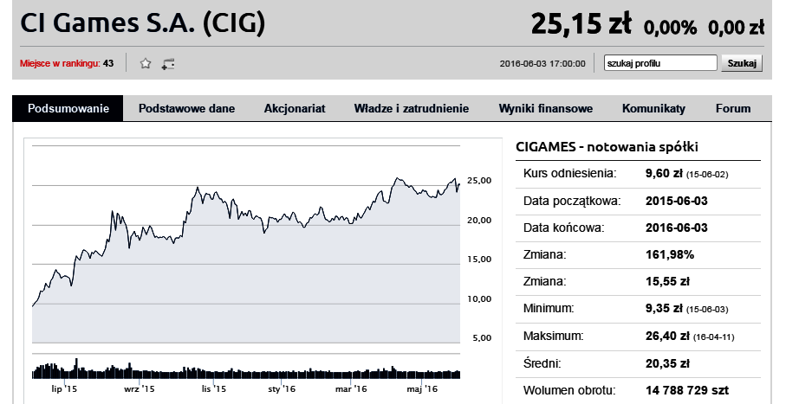Go to Władze i zatrudnienie tab

(x=412, y=108)
